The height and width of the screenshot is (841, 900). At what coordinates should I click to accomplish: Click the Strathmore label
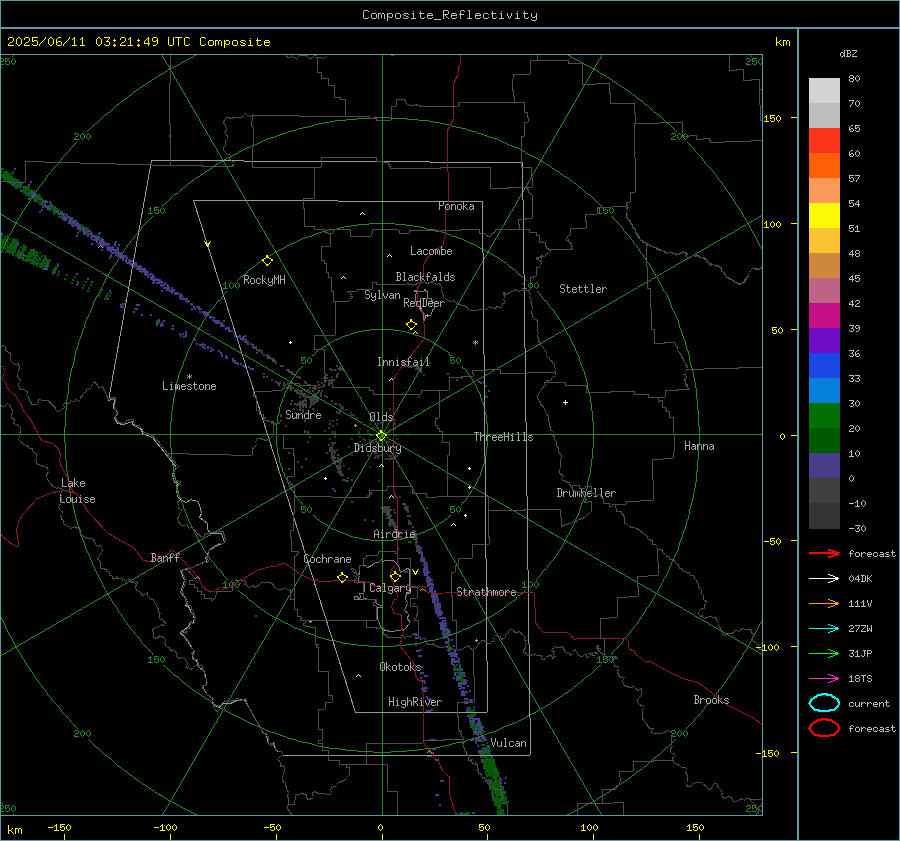click(486, 592)
